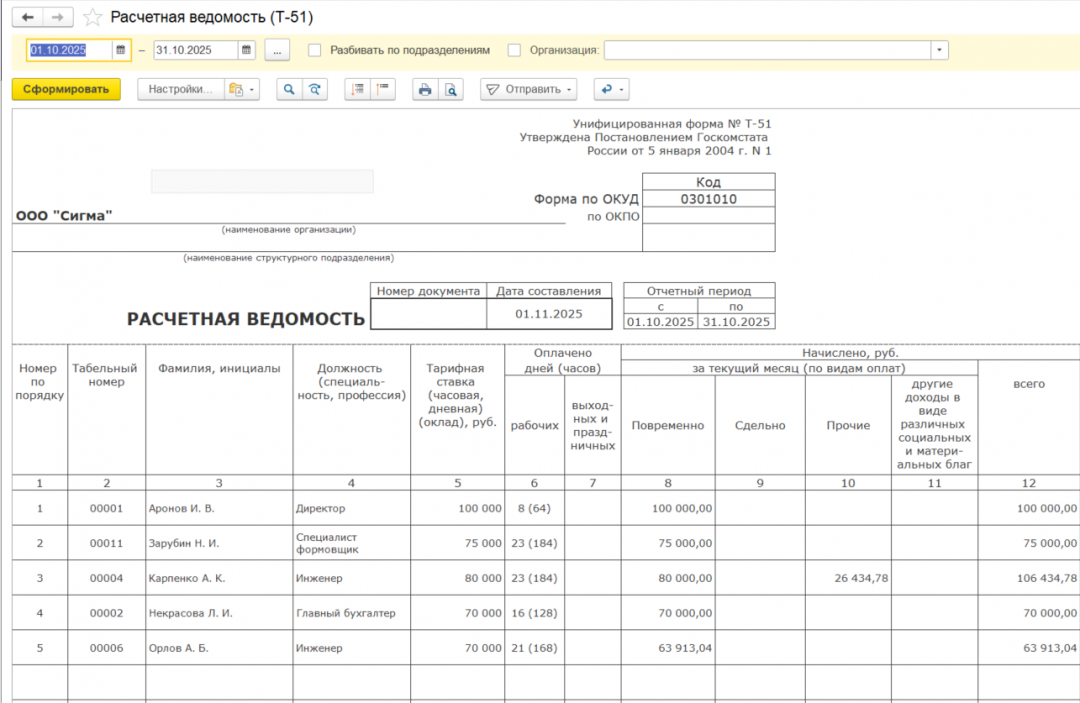Click the Сформировать button

coord(66,90)
